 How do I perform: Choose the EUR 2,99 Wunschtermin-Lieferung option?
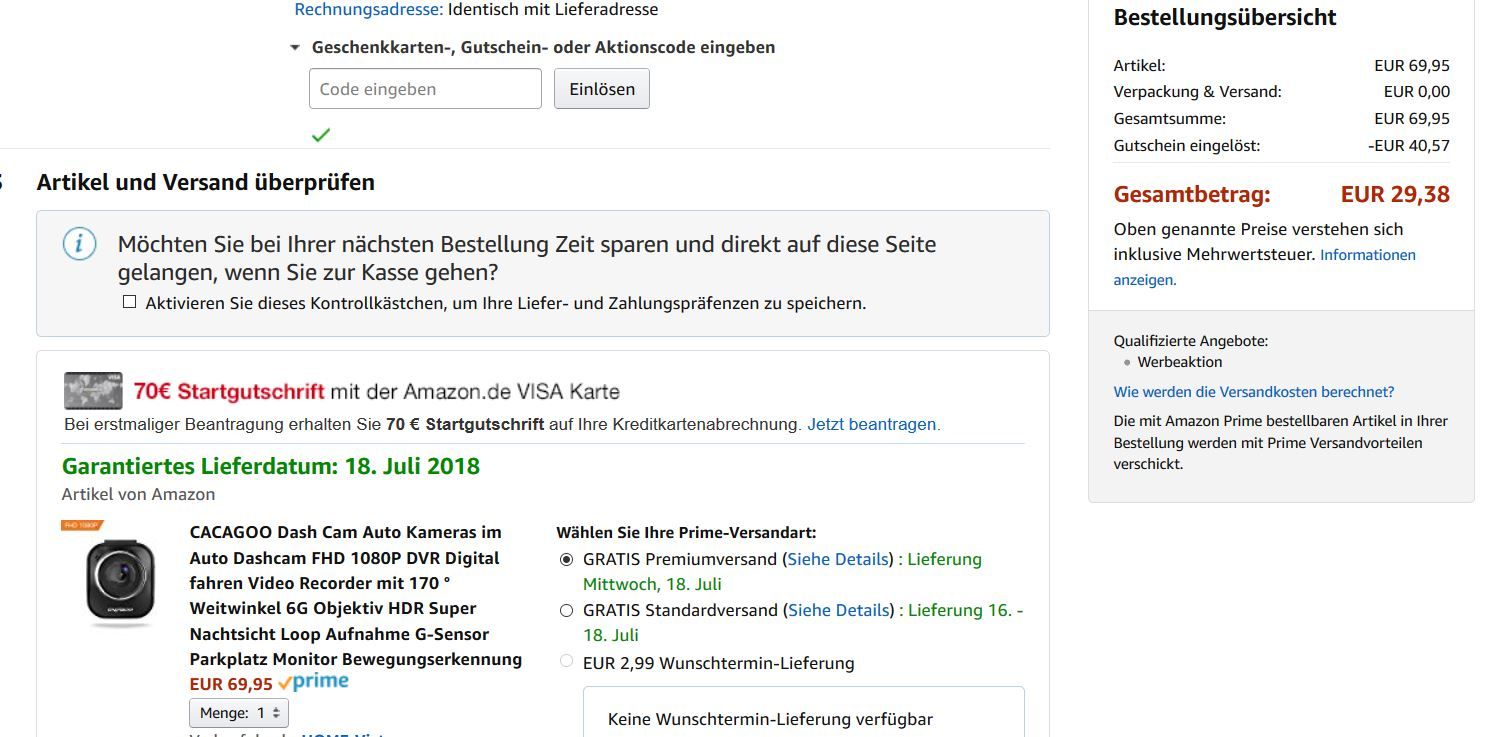[567, 661]
